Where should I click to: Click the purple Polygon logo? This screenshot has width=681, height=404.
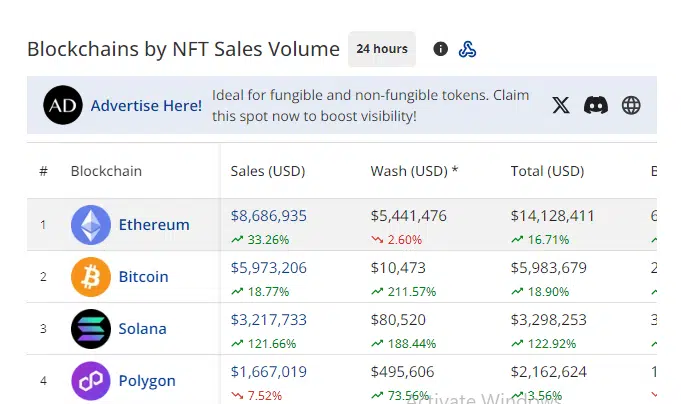pos(91,381)
